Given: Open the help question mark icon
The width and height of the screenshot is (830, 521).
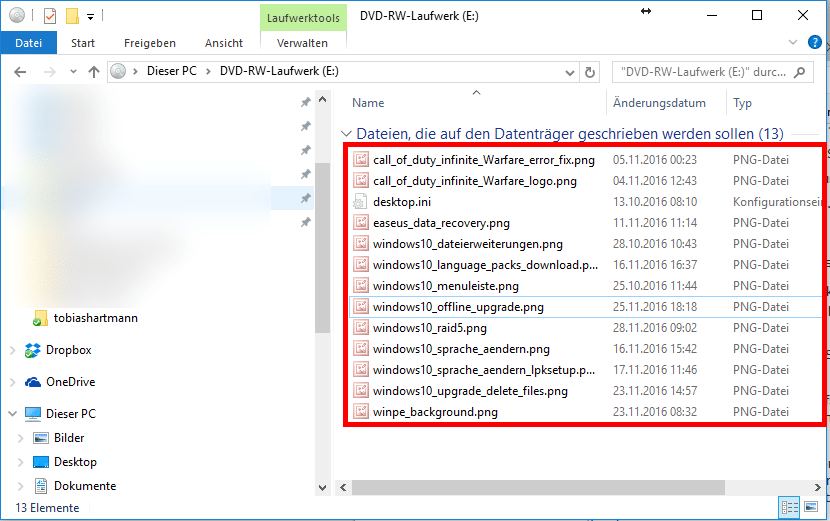Looking at the screenshot, I should pyautogui.click(x=815, y=42).
